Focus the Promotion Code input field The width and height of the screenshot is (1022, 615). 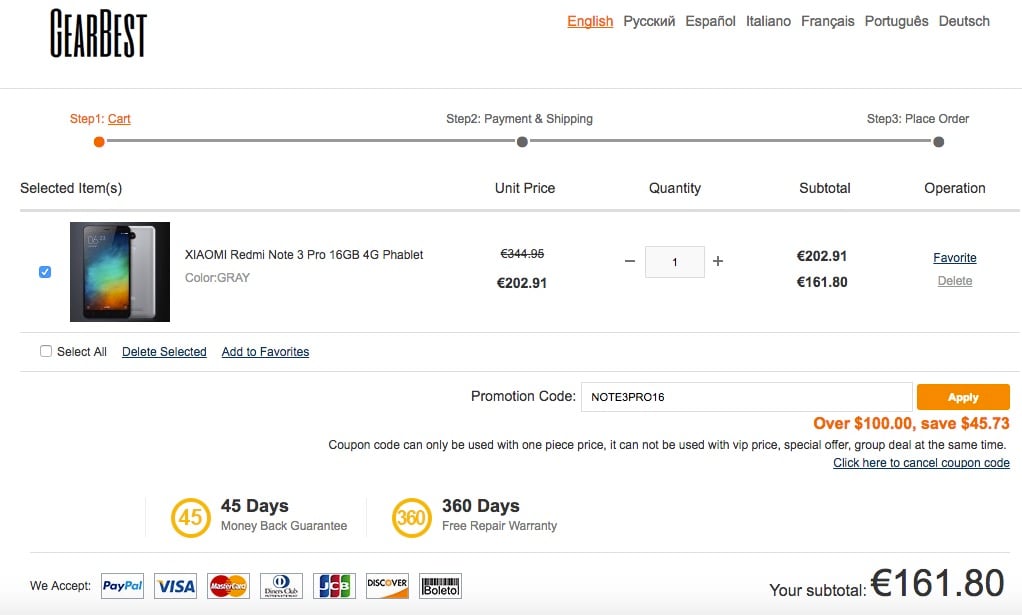coord(746,397)
